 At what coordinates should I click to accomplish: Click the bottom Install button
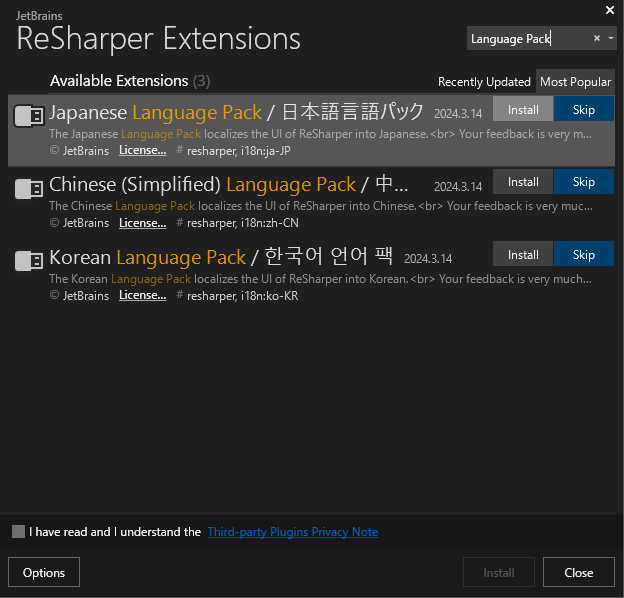pos(499,572)
